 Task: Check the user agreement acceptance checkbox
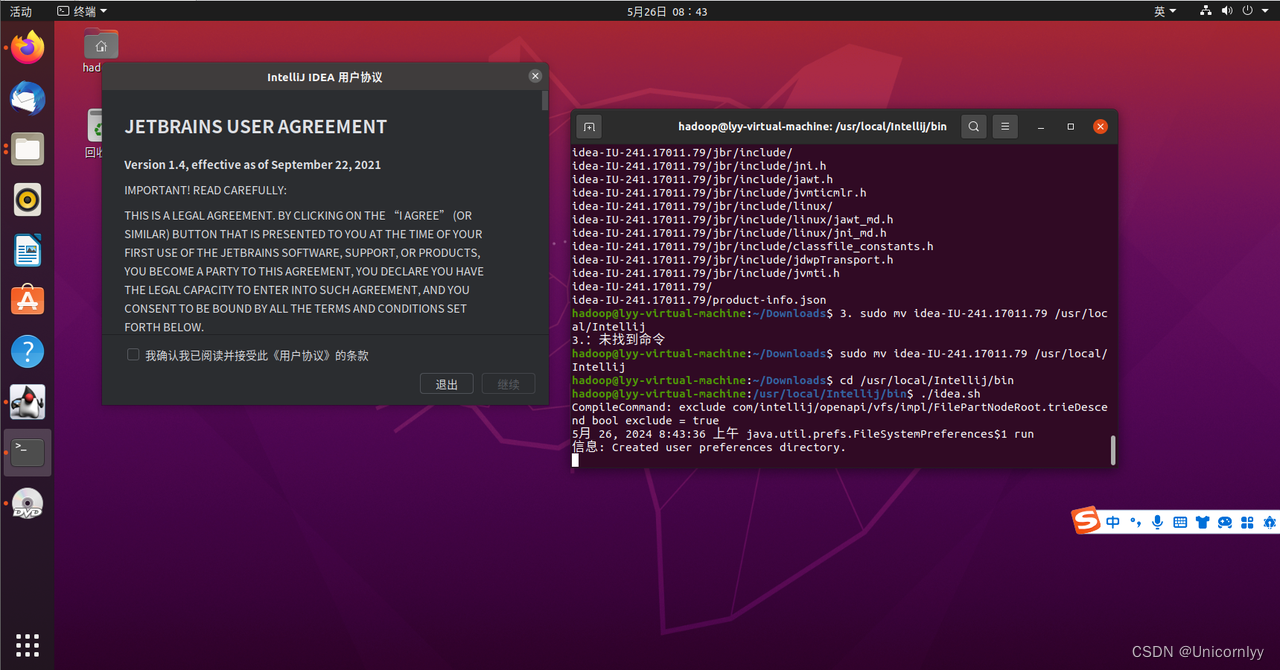point(133,355)
